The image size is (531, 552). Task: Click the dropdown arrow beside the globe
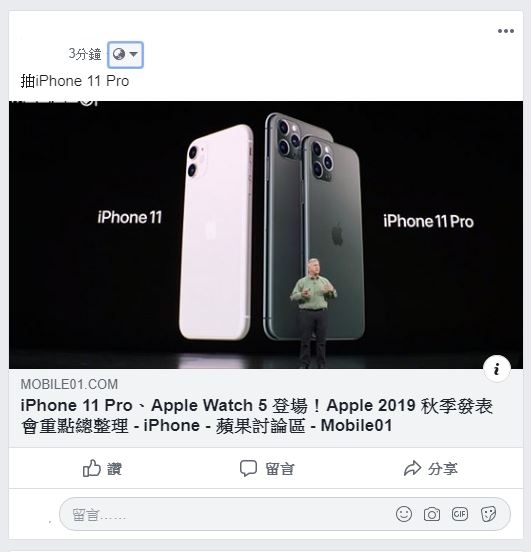(133, 54)
